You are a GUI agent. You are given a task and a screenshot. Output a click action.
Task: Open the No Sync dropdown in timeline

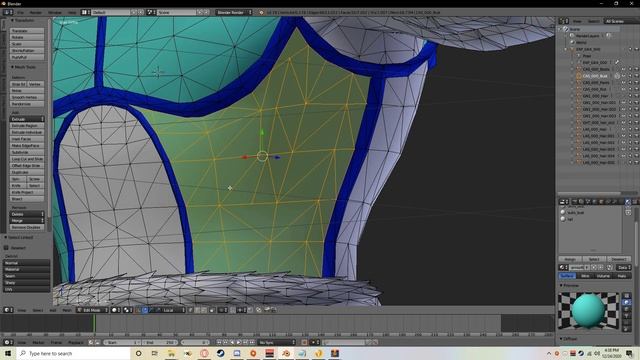[276, 342]
